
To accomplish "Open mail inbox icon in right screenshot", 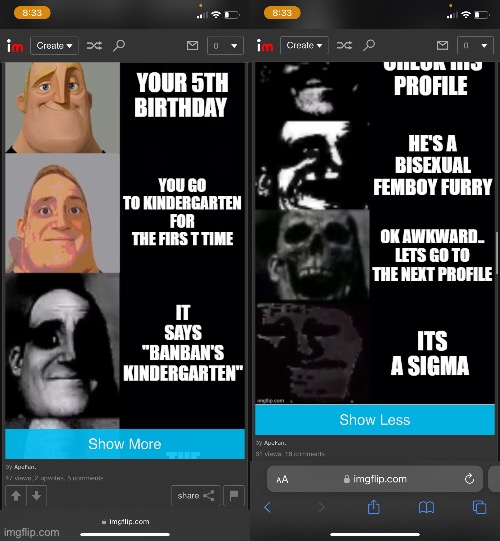I will (442, 45).
